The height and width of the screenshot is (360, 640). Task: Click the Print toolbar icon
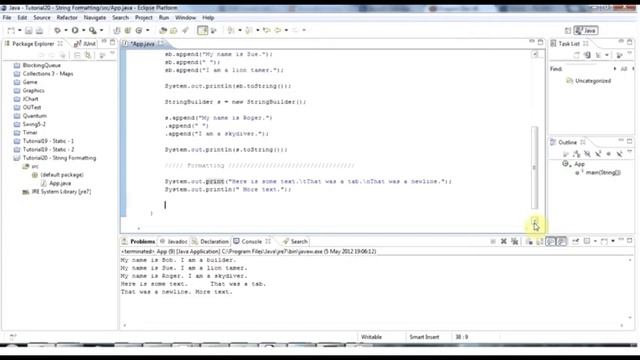coord(39,30)
